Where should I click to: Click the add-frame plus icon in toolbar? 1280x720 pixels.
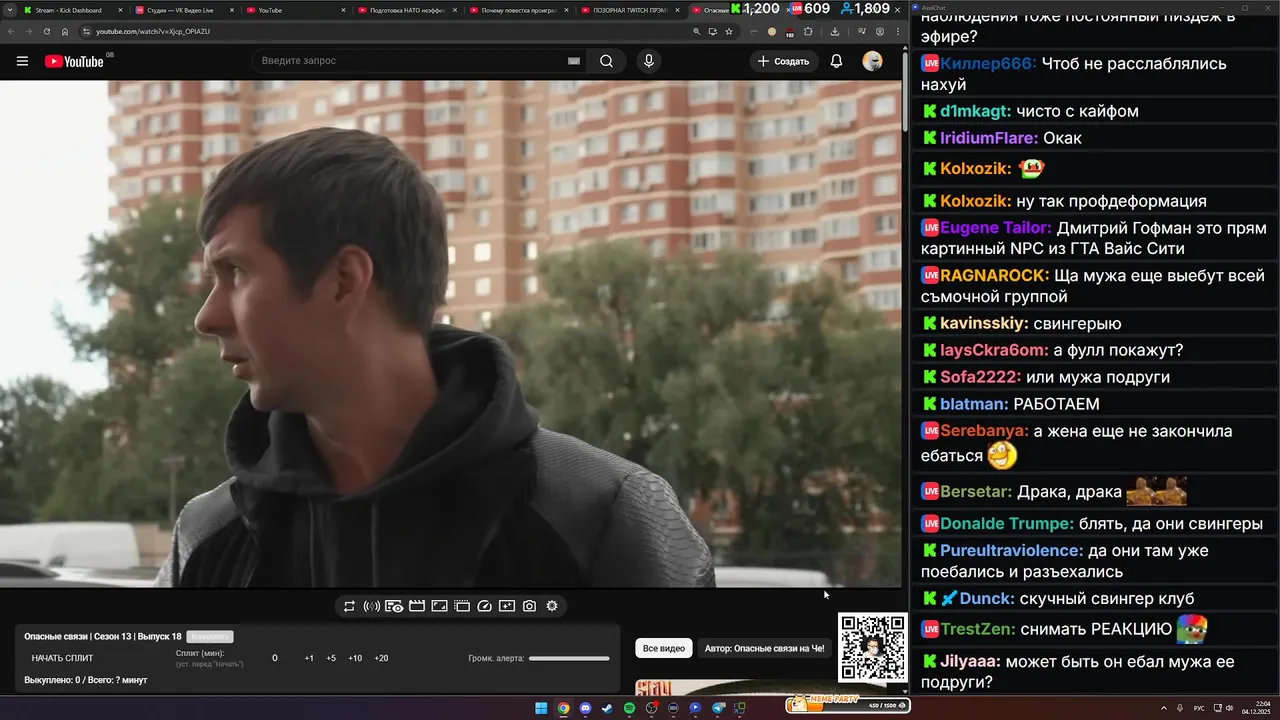[507, 606]
